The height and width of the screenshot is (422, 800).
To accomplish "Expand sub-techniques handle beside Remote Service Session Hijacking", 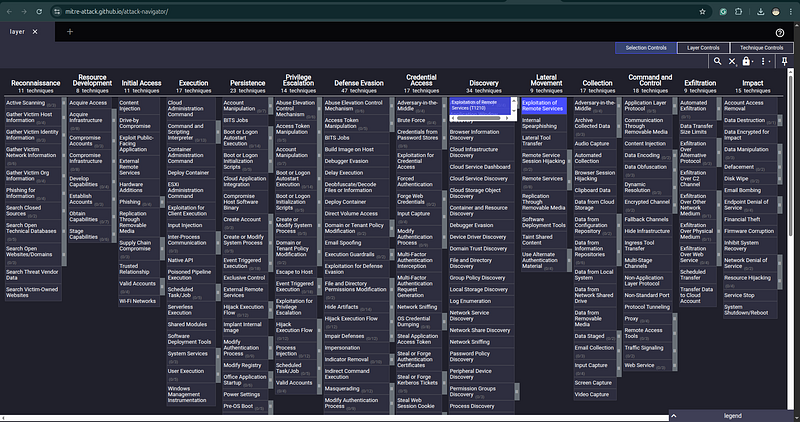I will (569, 161).
